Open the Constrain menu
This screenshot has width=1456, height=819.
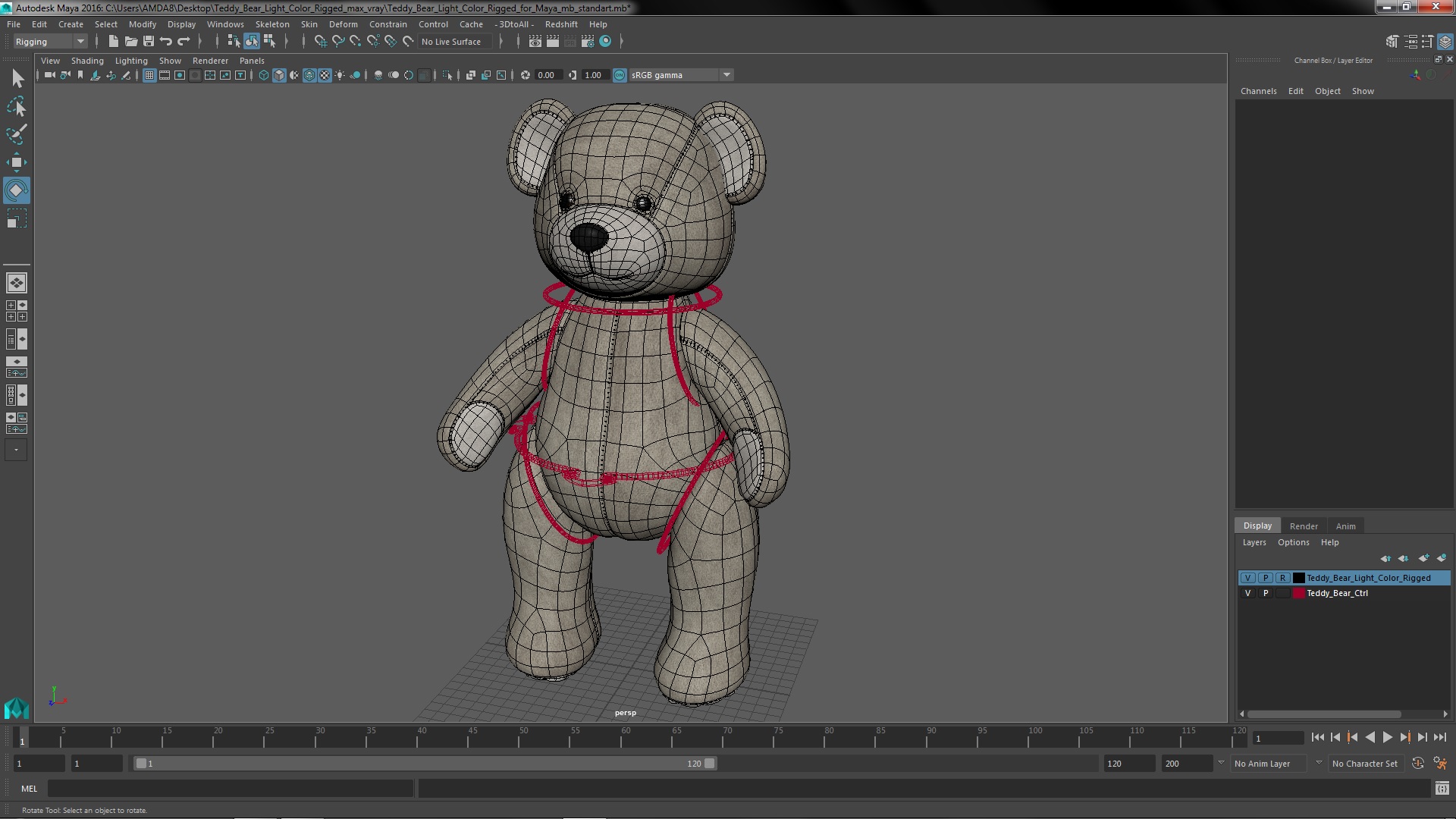[x=388, y=24]
